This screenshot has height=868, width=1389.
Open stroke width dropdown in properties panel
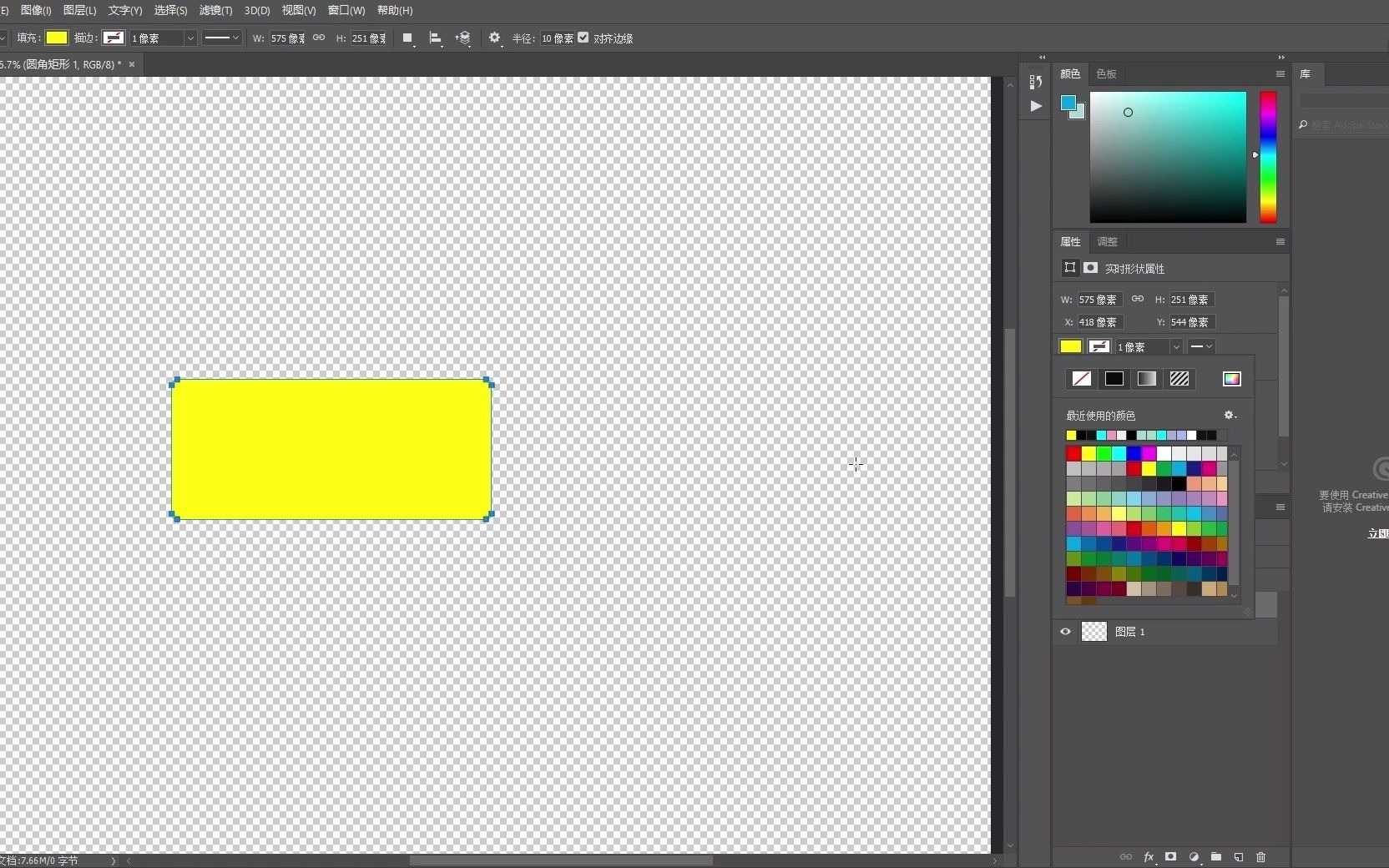click(1176, 347)
